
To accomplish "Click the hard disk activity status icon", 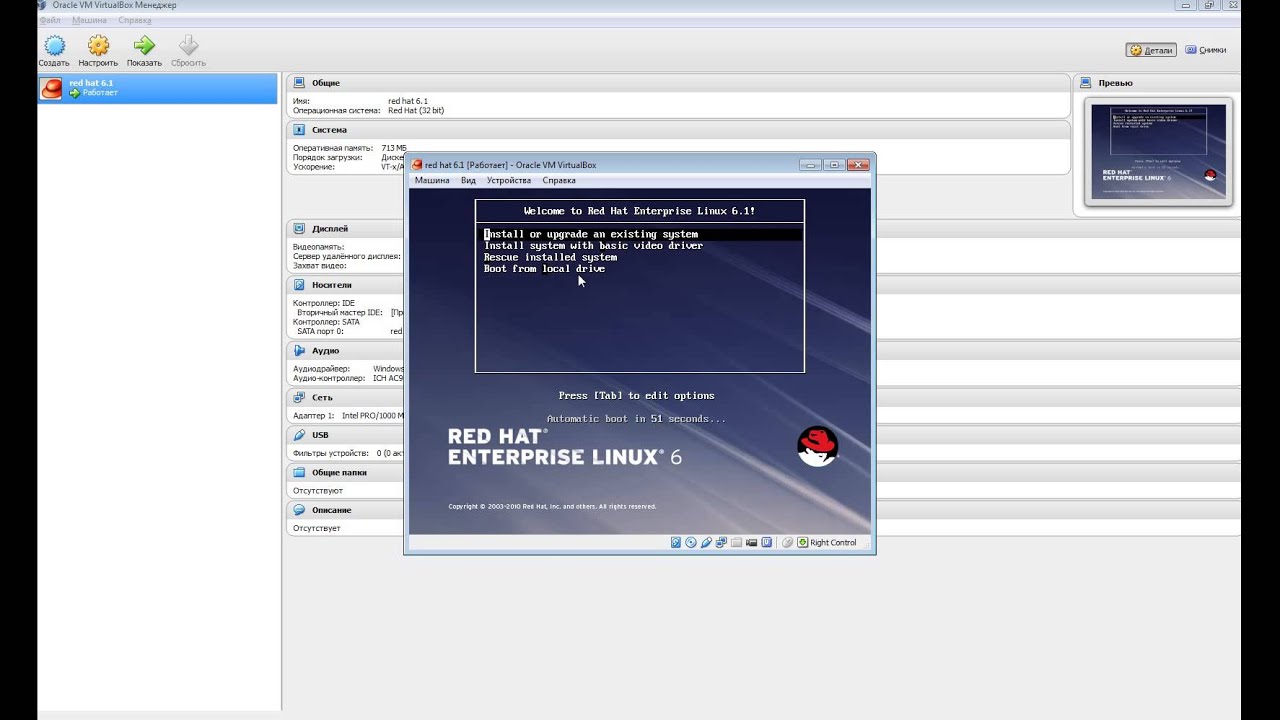I will pyautogui.click(x=676, y=542).
